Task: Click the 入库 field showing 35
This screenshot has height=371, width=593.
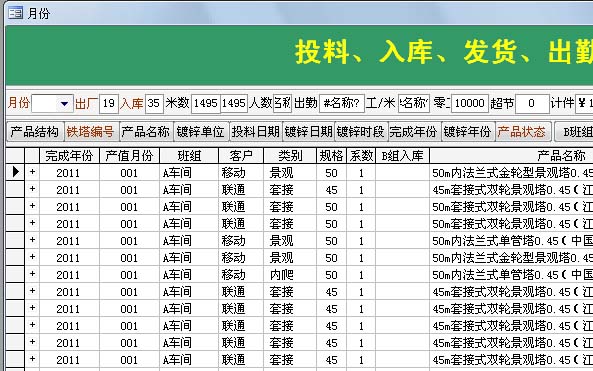Action: [154, 103]
